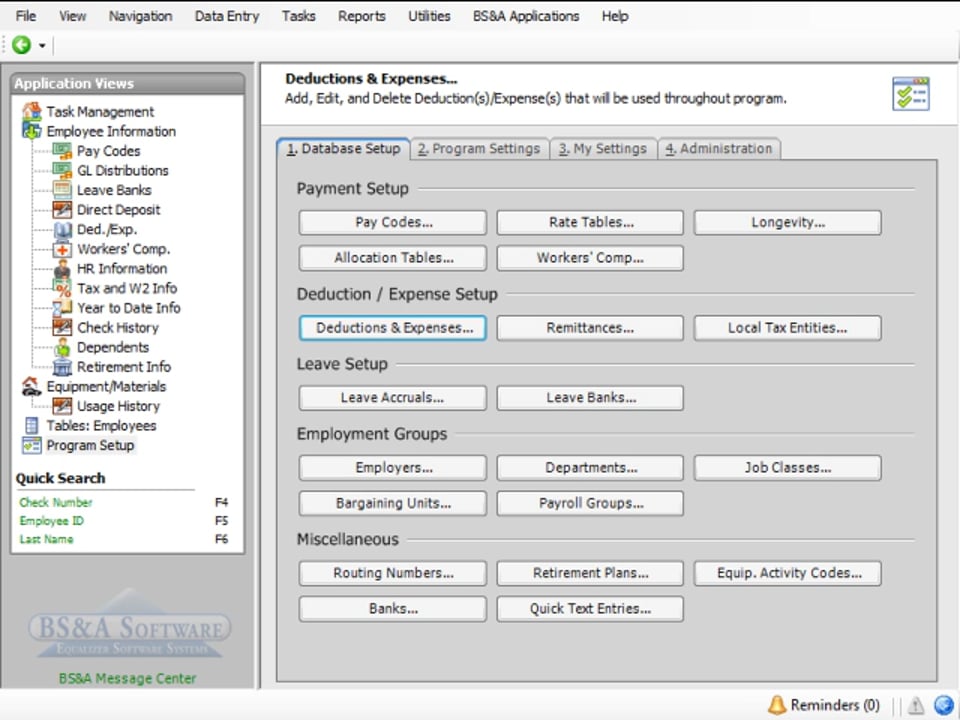960x720 pixels.
Task: Open the Navigation menu
Action: [140, 16]
